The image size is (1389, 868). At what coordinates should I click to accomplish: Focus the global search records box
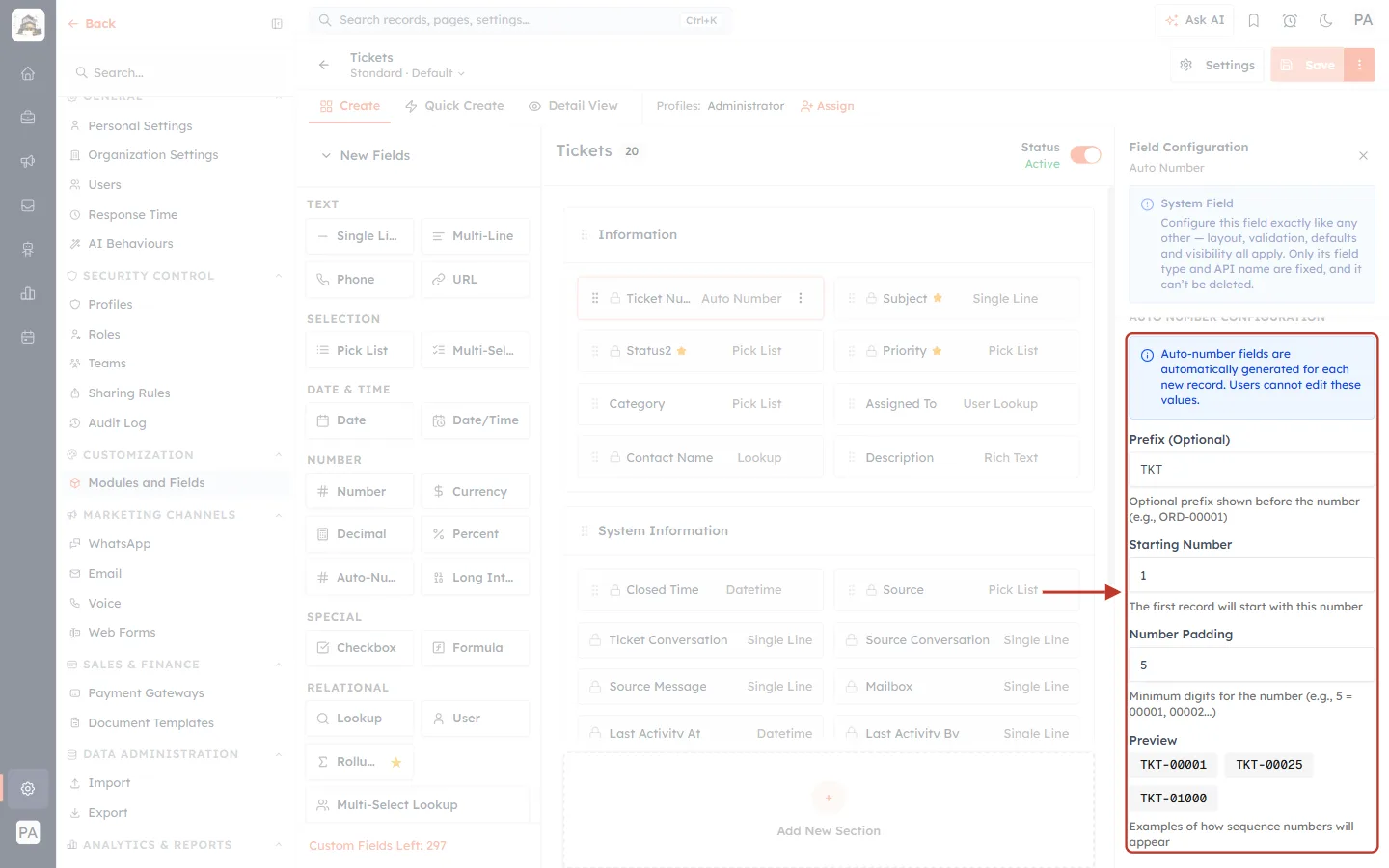[x=520, y=20]
